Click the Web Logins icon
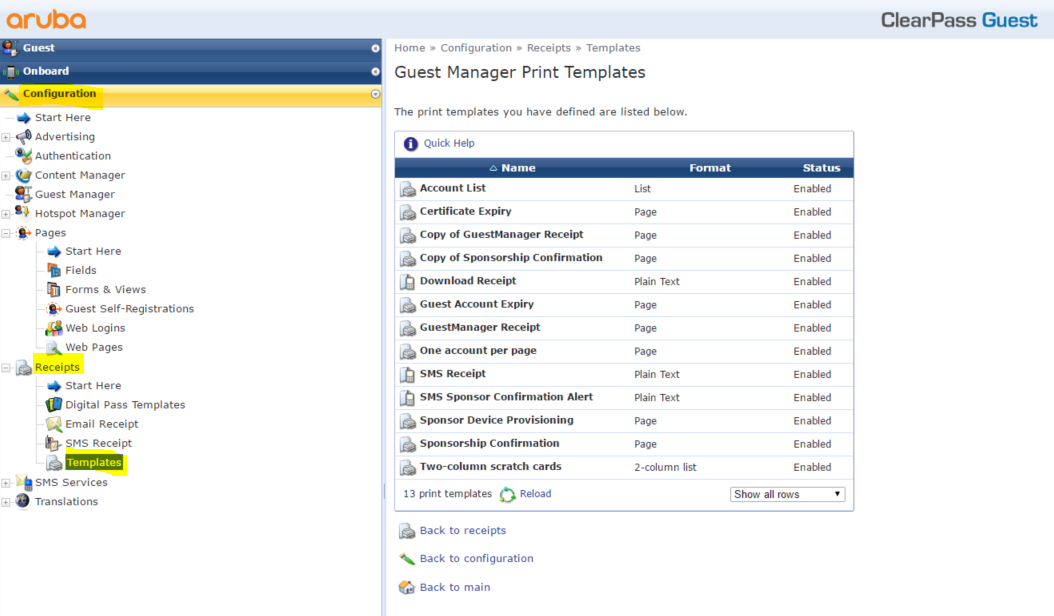Viewport: 1054px width, 616px height. coord(54,328)
